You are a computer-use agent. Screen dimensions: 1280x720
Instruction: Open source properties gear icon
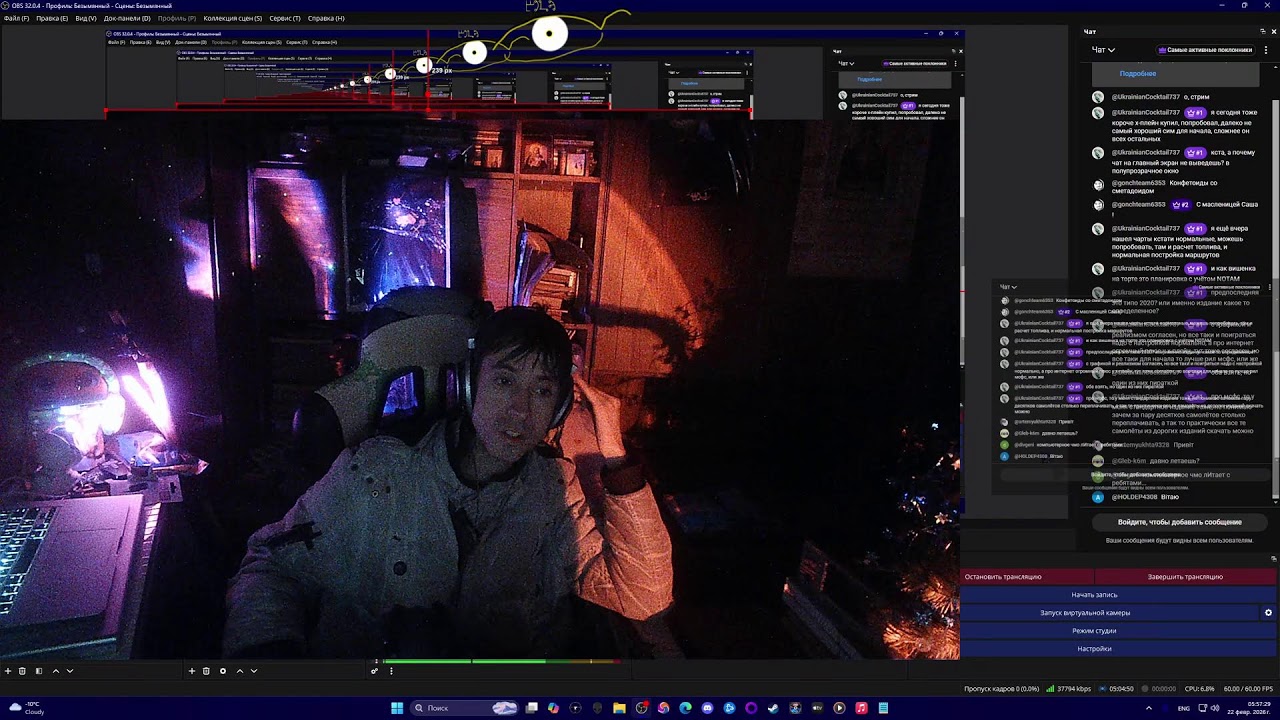pyautogui.click(x=222, y=671)
